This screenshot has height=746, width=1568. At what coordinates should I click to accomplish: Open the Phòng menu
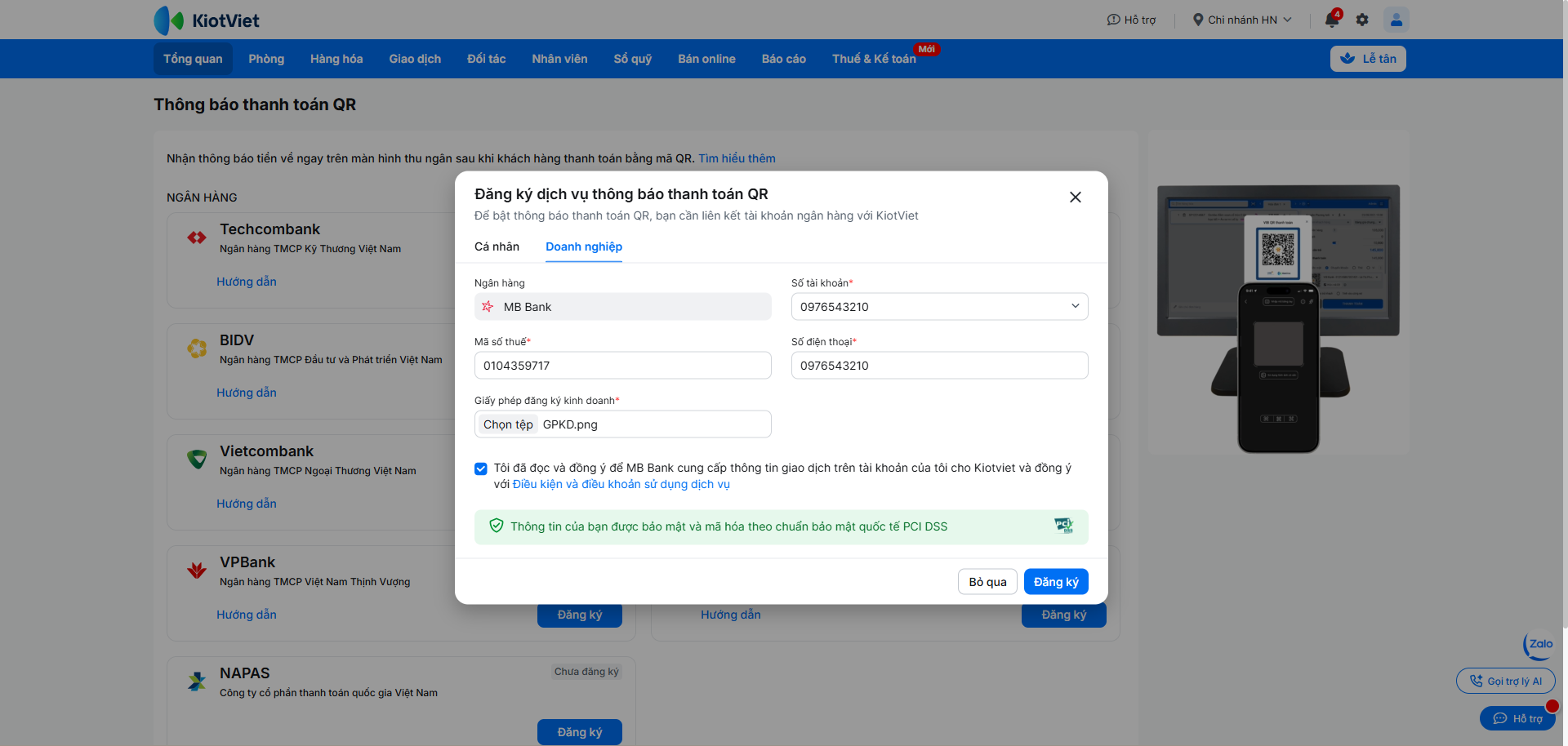(266, 59)
